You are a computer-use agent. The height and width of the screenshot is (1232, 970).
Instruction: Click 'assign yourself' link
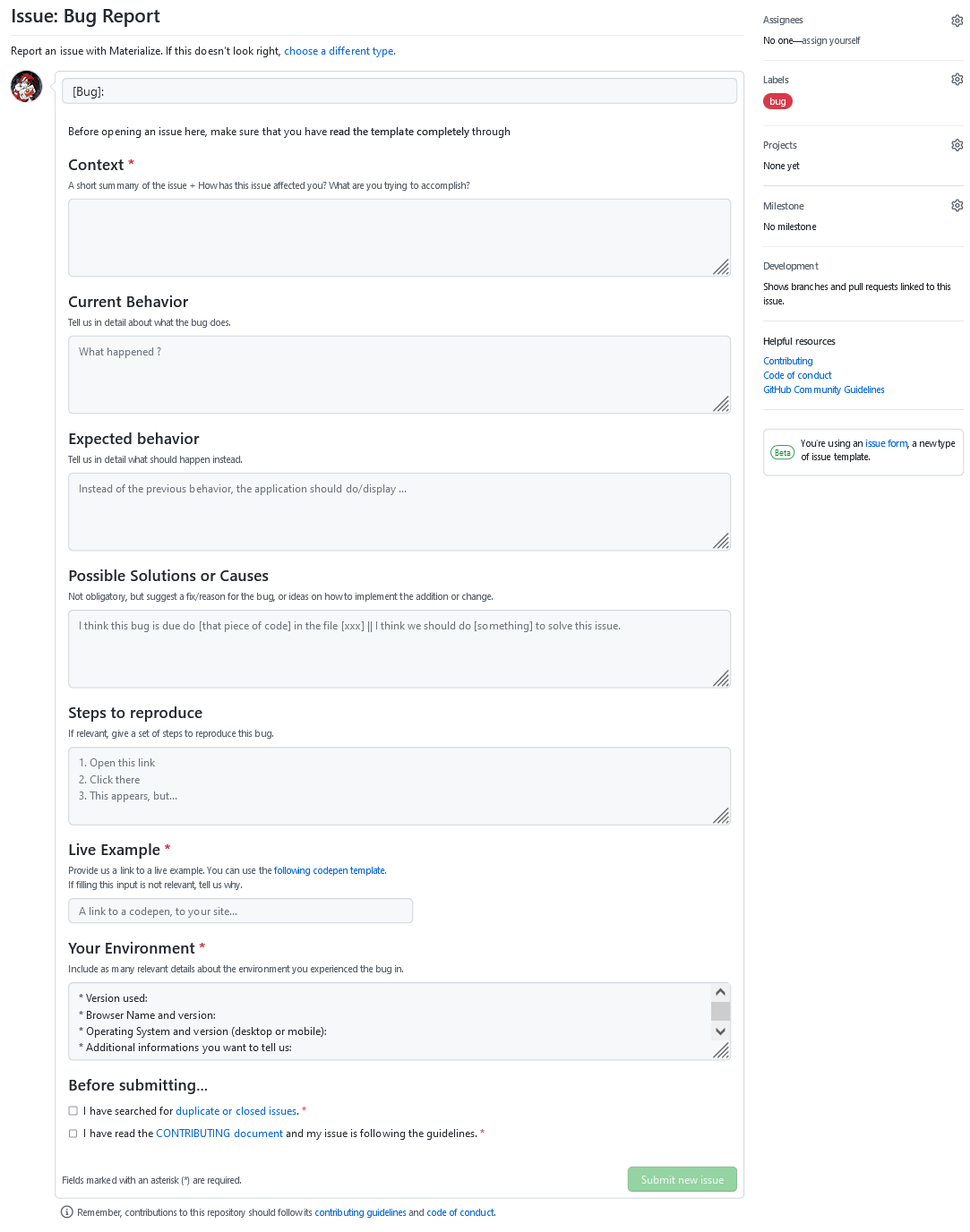[x=831, y=40]
